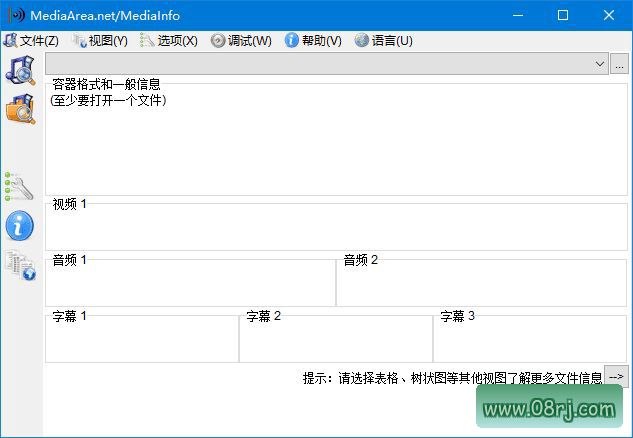Click the ... browse button
This screenshot has width=633, height=438.
tap(619, 64)
